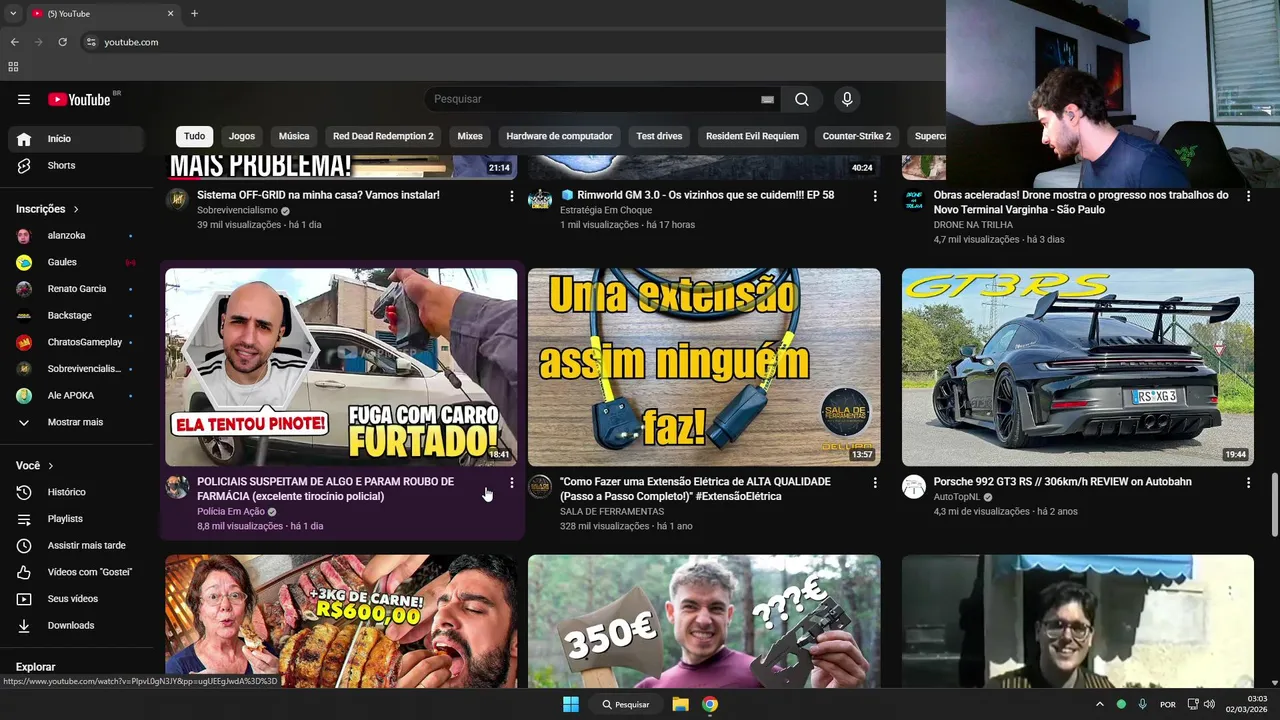Open Gaules subscription channel
This screenshot has height=720, width=1280.
pyautogui.click(x=76, y=262)
